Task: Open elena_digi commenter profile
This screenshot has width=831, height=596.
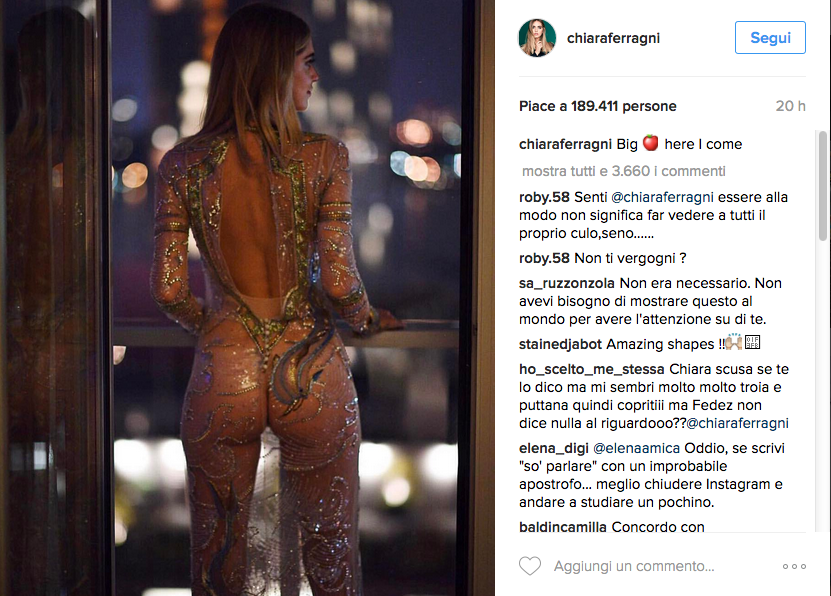Action: (x=553, y=449)
